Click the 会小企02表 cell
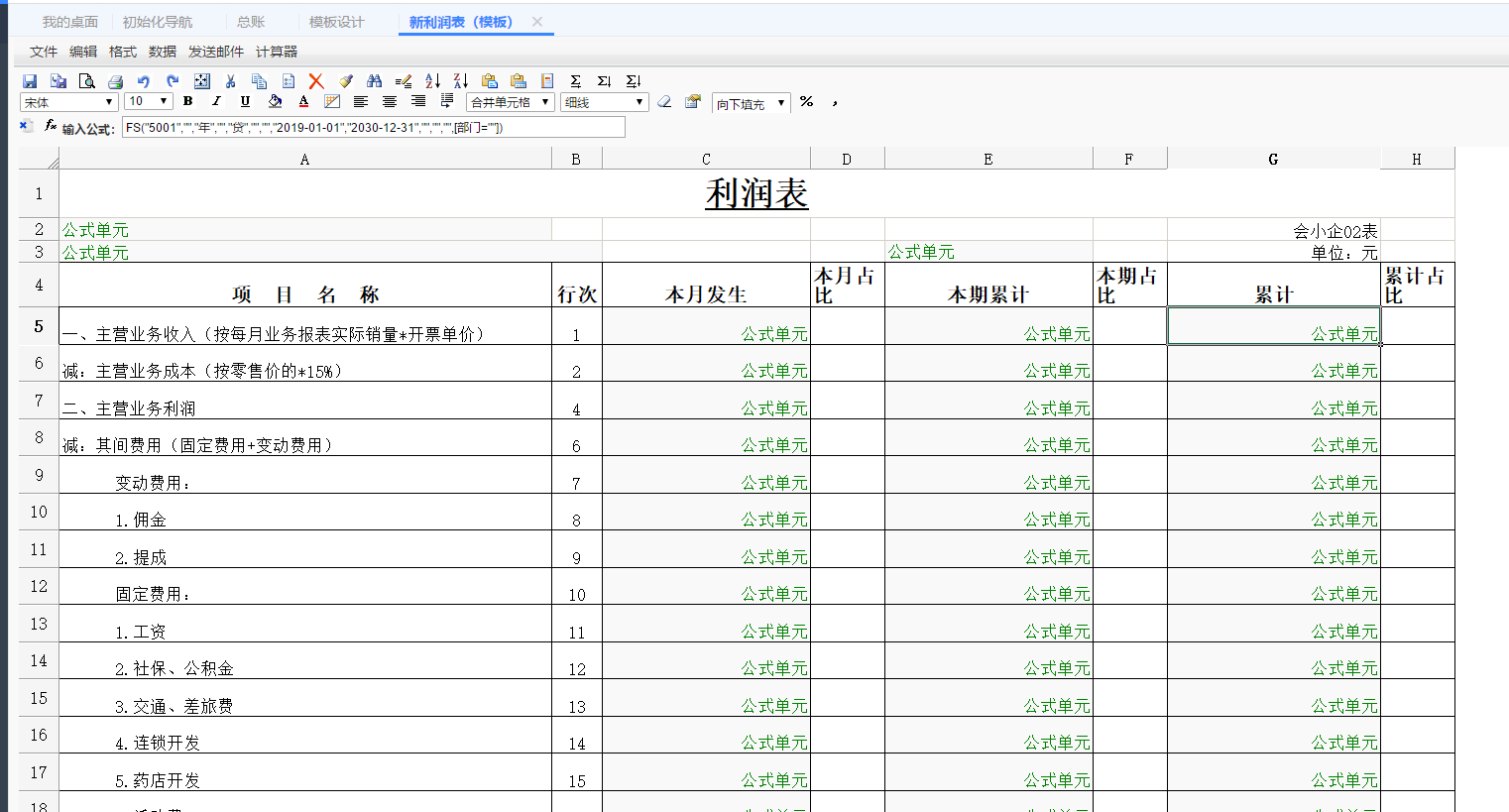Image resolution: width=1509 pixels, height=812 pixels. [1273, 230]
